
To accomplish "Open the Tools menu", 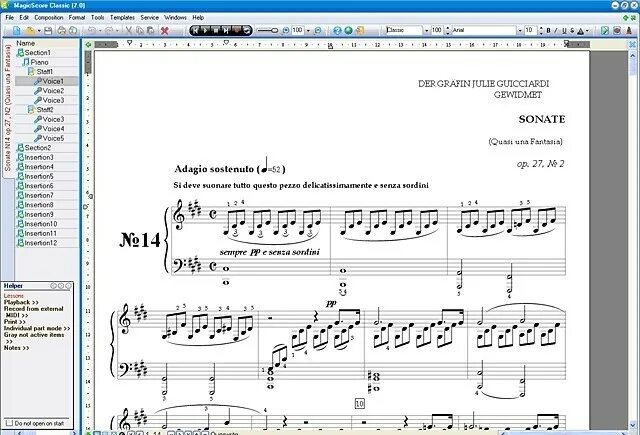I will click(97, 18).
